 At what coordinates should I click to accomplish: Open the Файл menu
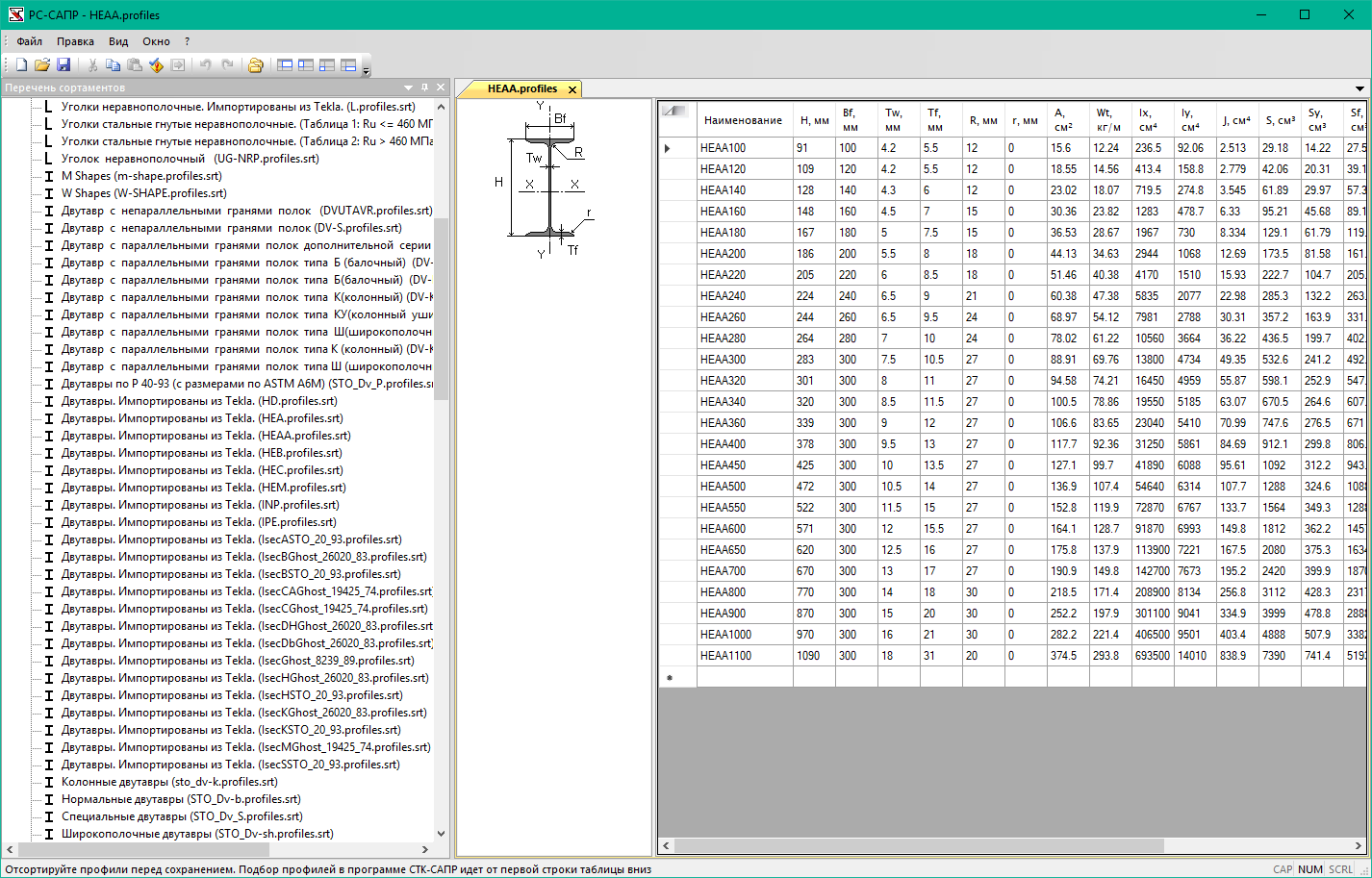29,41
